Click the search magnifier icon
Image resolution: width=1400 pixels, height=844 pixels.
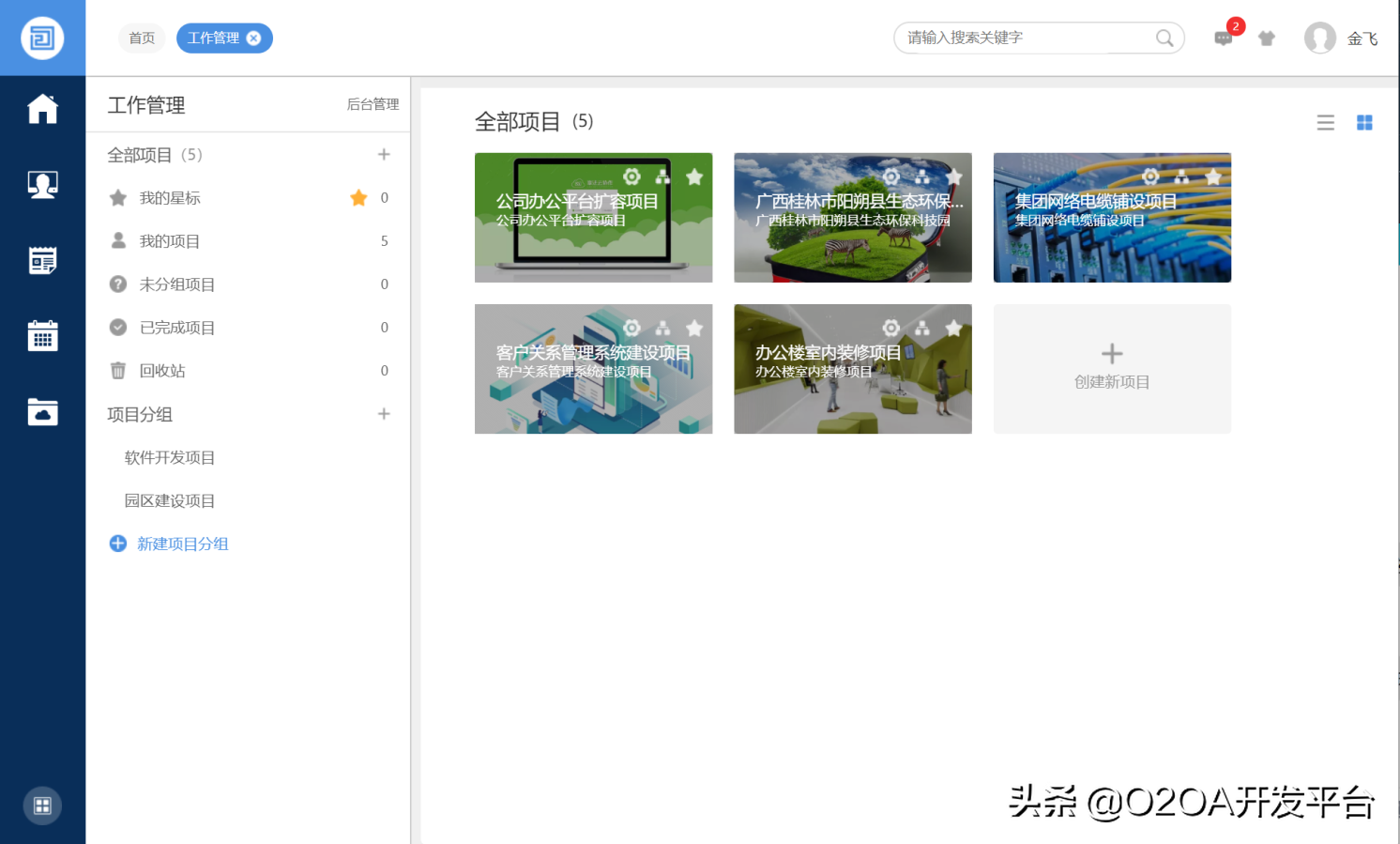pyautogui.click(x=1164, y=38)
